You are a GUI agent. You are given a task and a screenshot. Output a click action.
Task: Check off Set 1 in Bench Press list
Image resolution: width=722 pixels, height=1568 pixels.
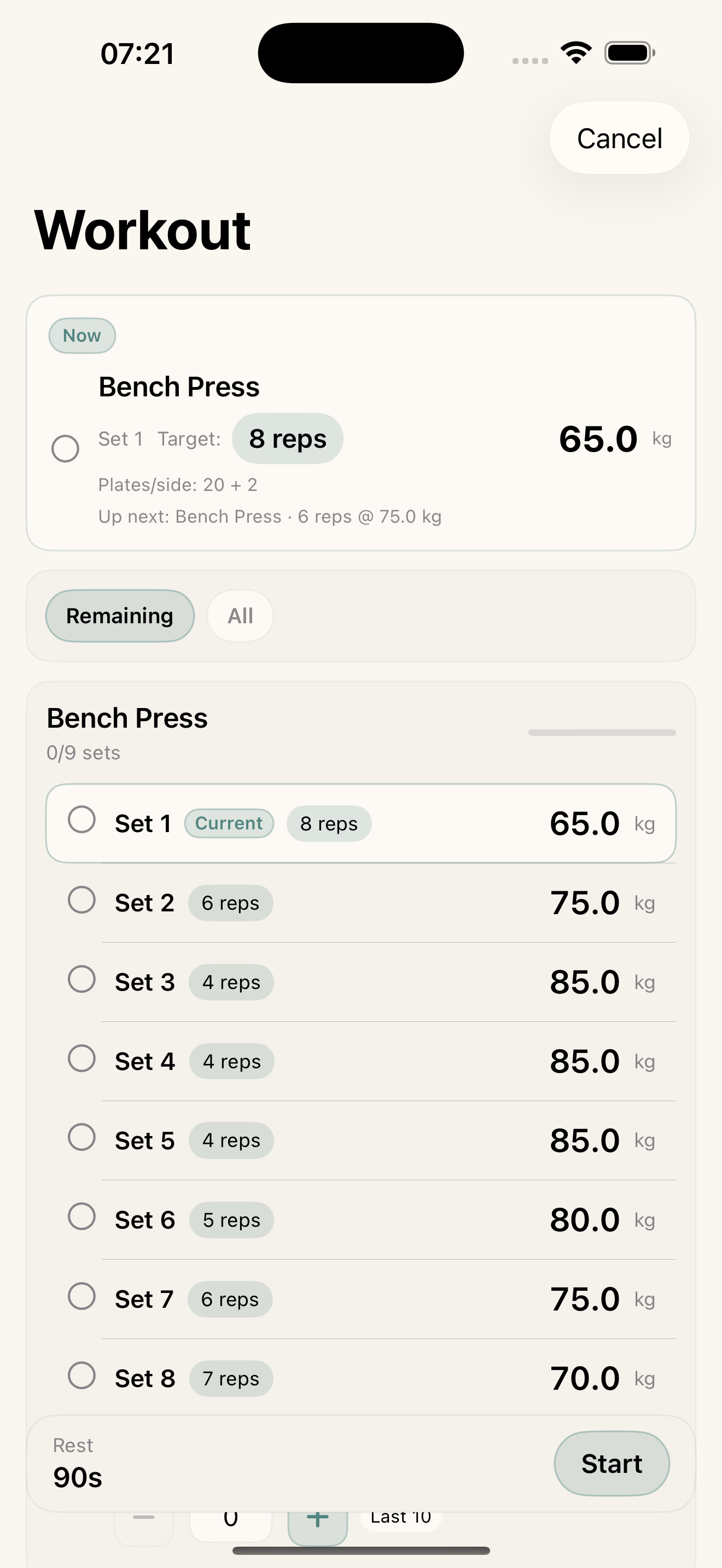pyautogui.click(x=81, y=820)
